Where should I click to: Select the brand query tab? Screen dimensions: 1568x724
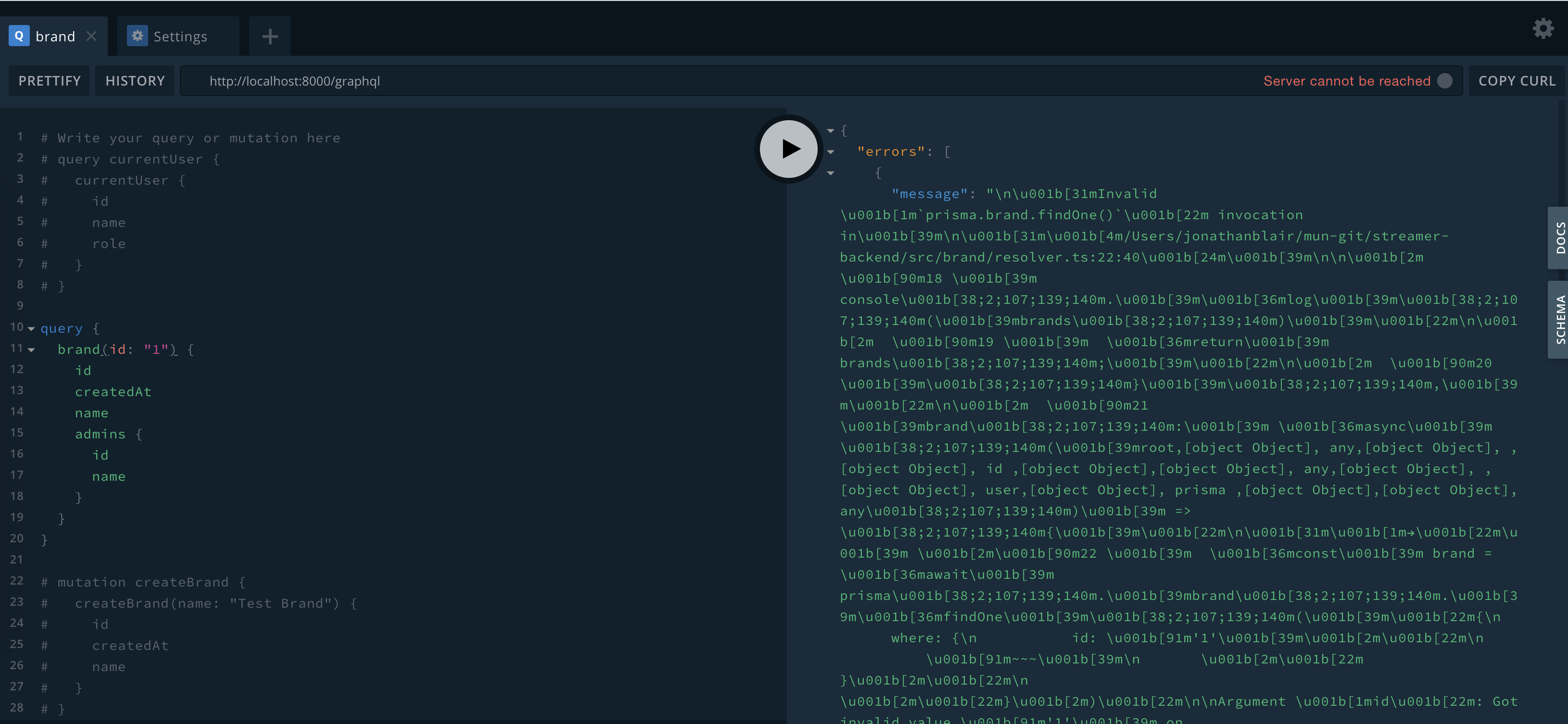(57, 36)
